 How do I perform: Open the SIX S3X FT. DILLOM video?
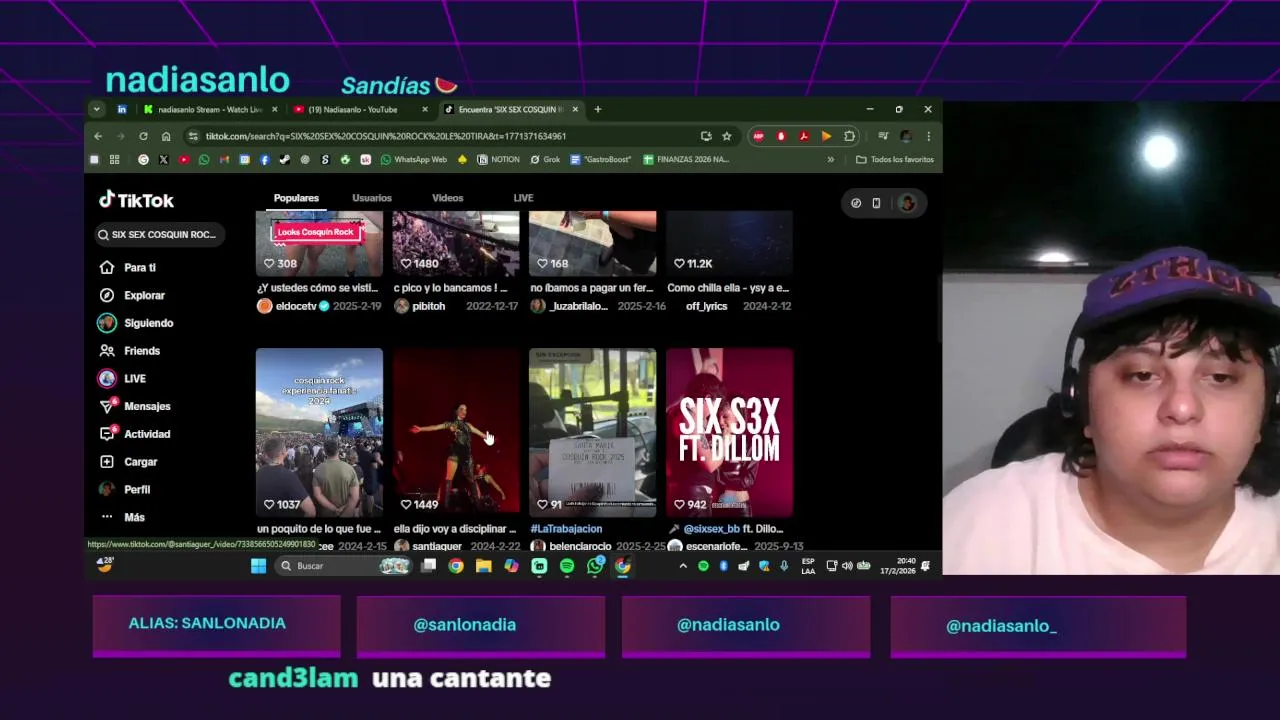point(729,432)
